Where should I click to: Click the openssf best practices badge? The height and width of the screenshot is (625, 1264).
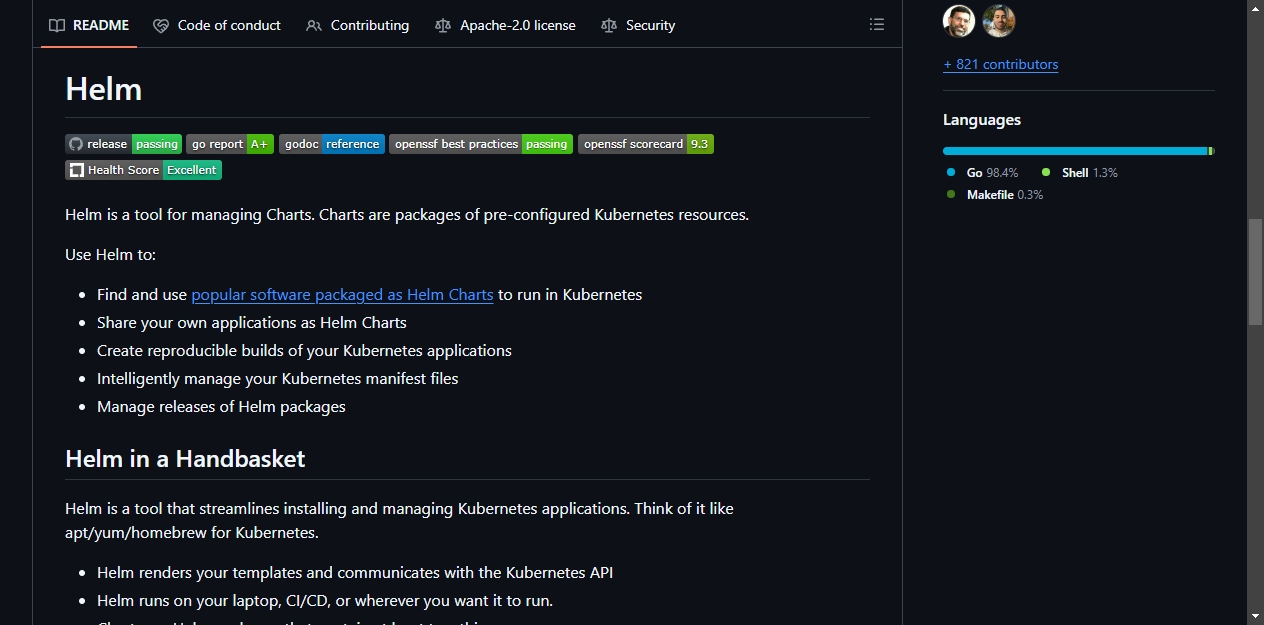coord(481,144)
